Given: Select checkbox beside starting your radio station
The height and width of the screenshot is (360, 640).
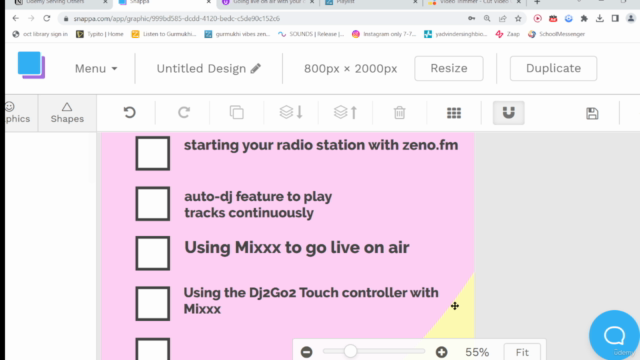Looking at the screenshot, I should pyautogui.click(x=153, y=153).
